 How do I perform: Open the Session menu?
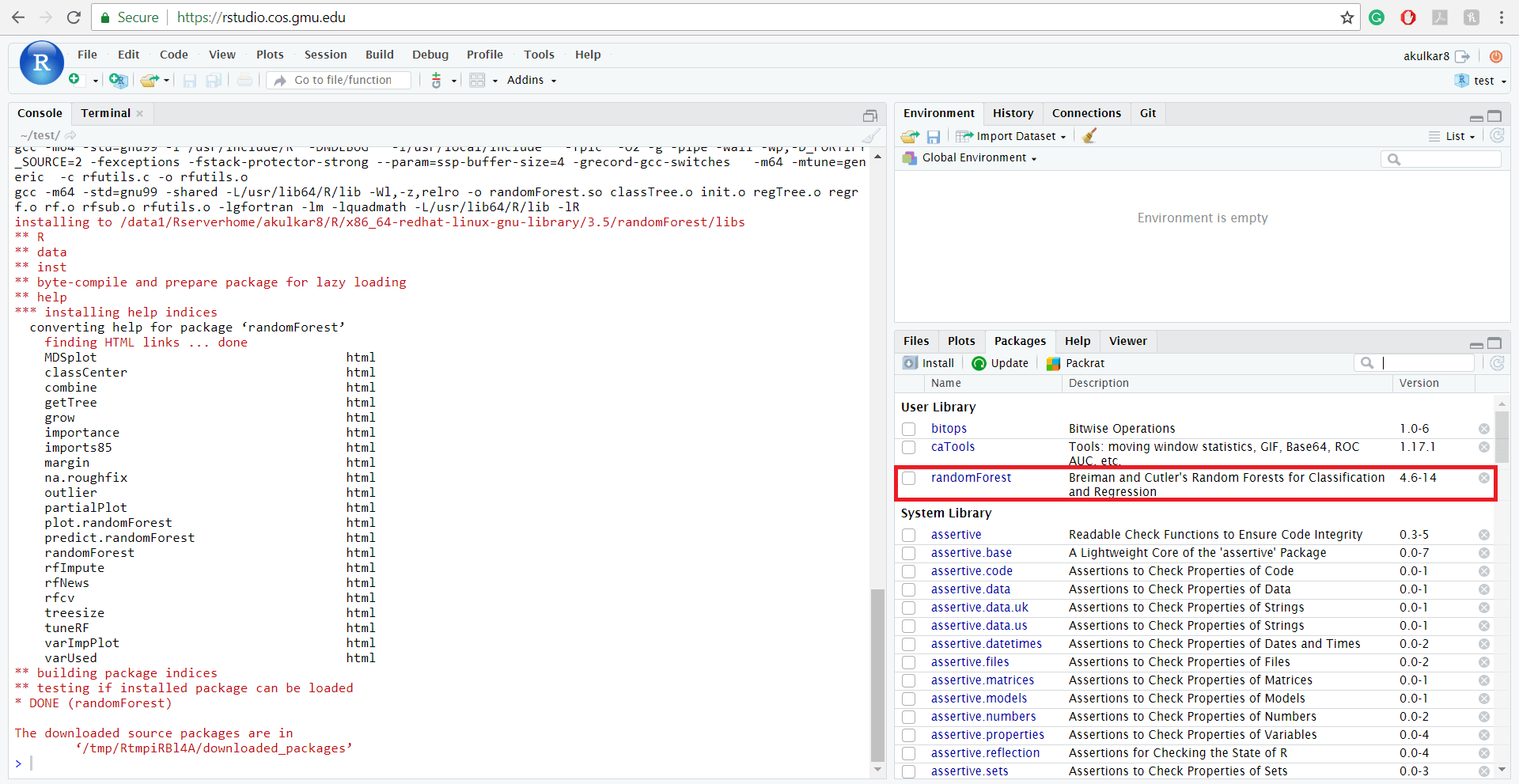[x=325, y=54]
